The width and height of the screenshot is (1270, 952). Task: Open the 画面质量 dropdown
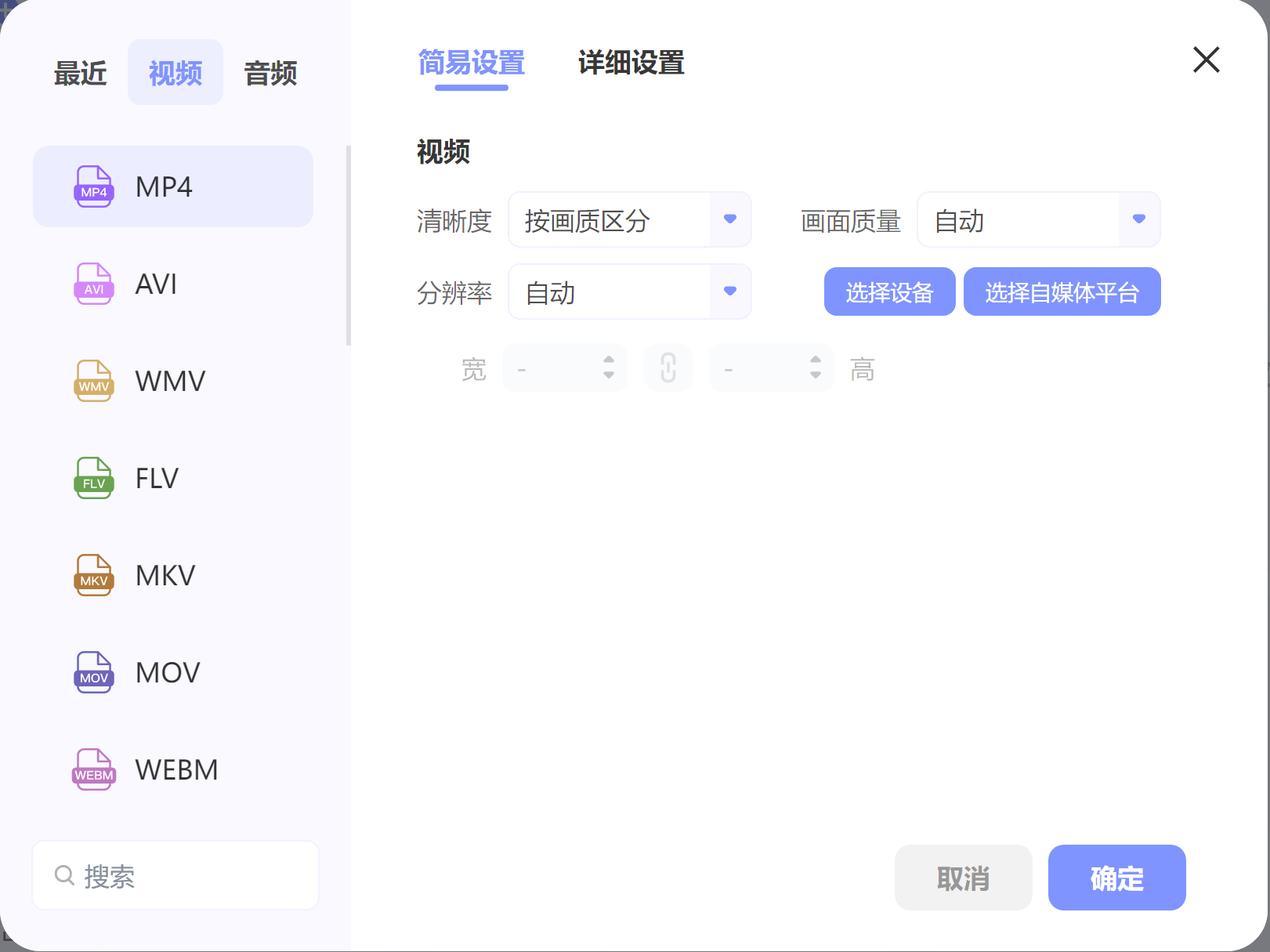(1138, 220)
